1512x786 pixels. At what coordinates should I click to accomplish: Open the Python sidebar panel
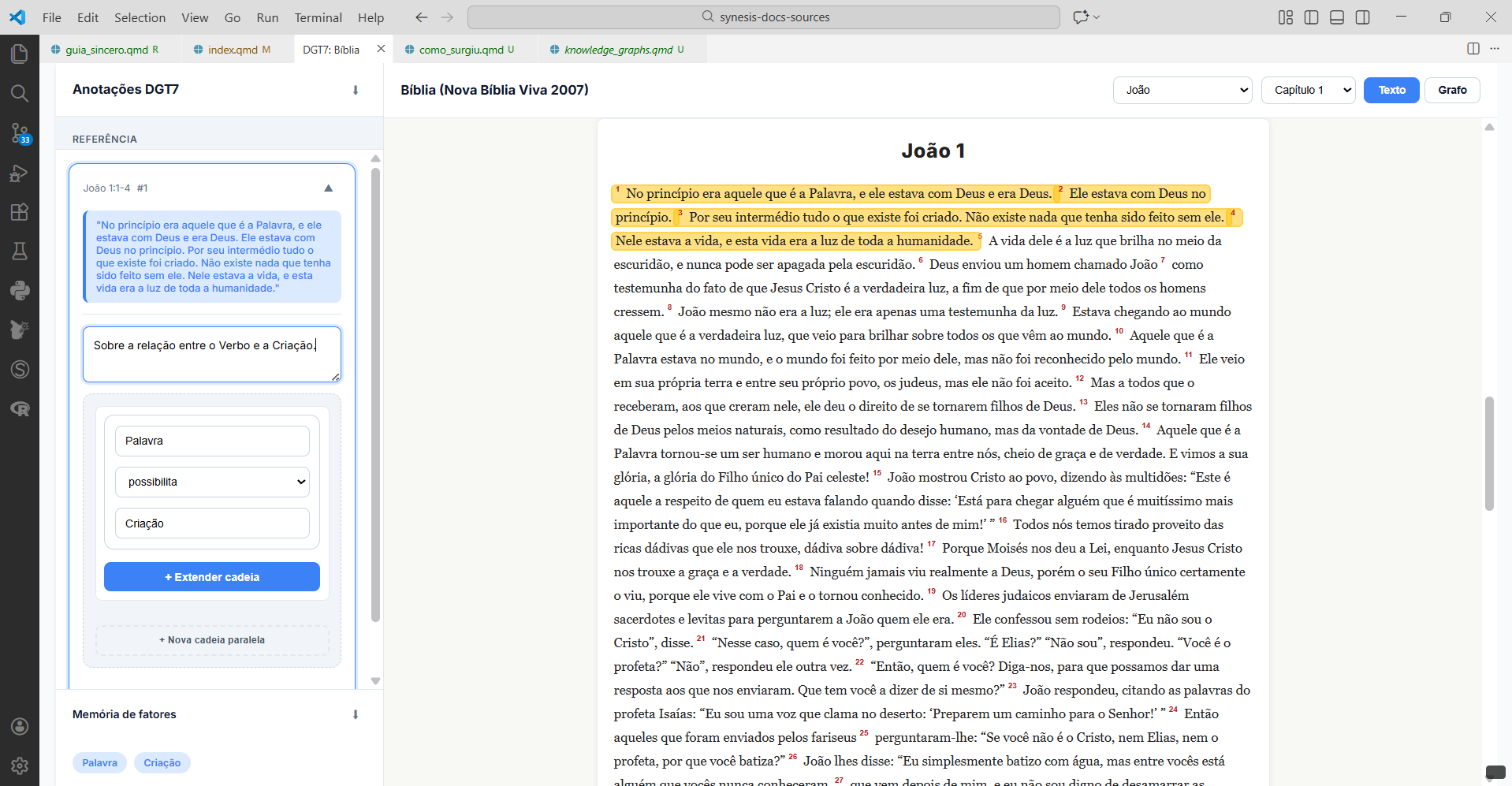coord(20,291)
